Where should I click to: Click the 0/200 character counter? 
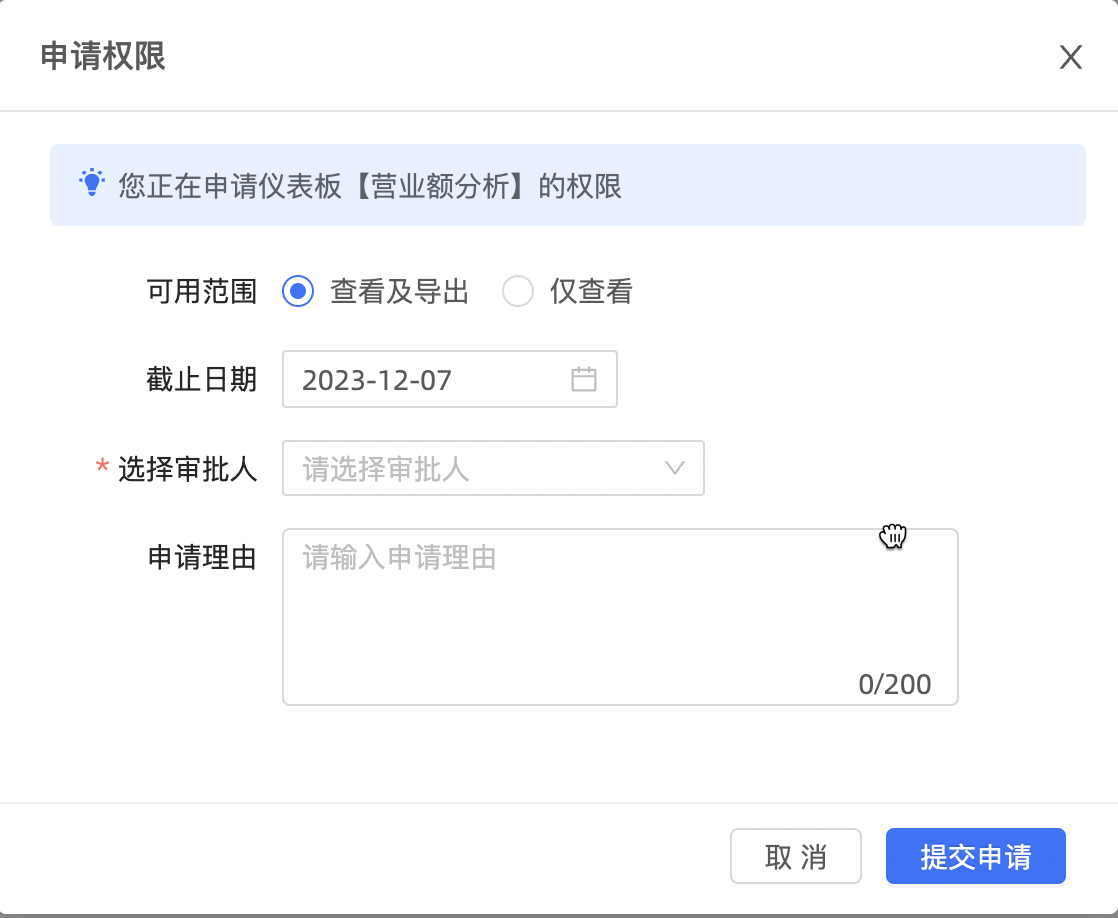point(895,684)
